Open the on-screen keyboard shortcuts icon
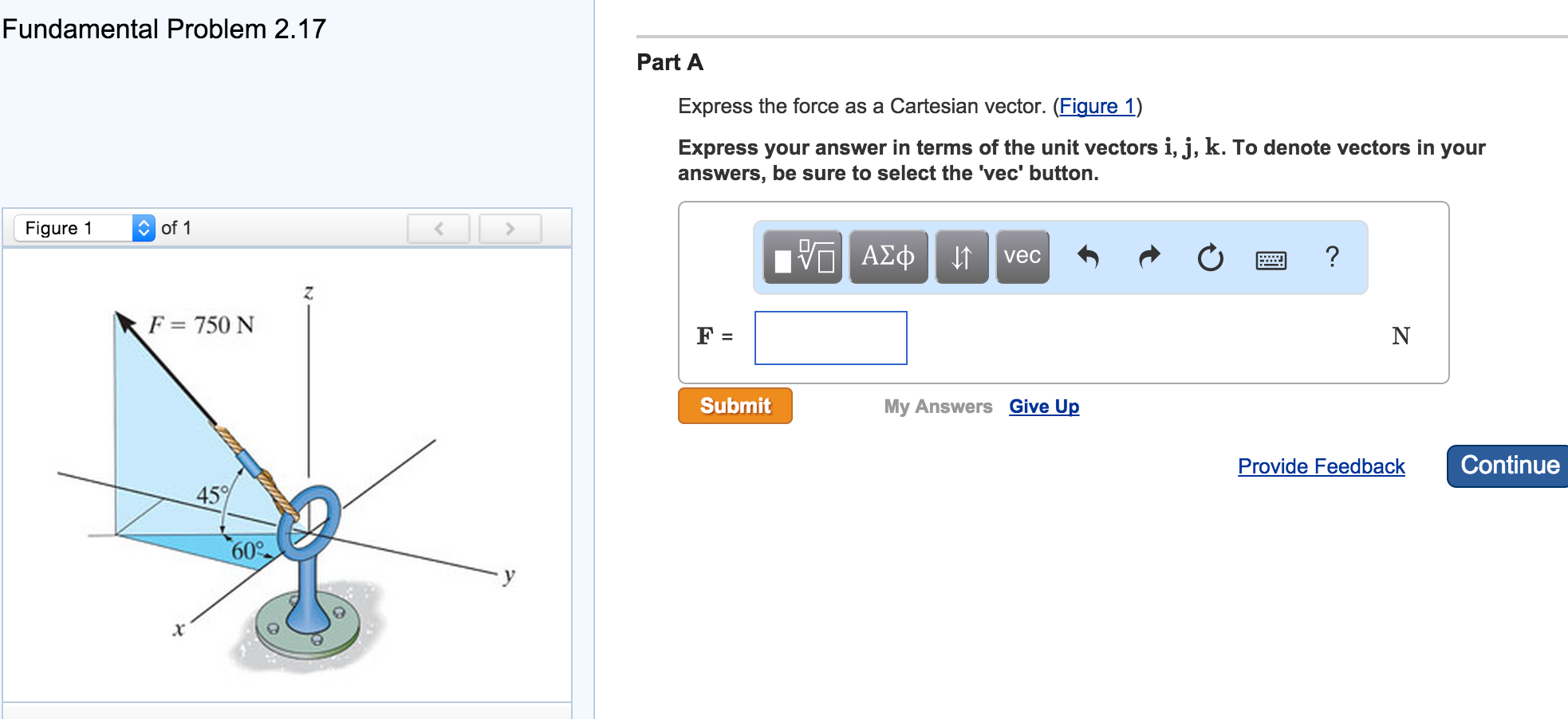 [x=1271, y=260]
